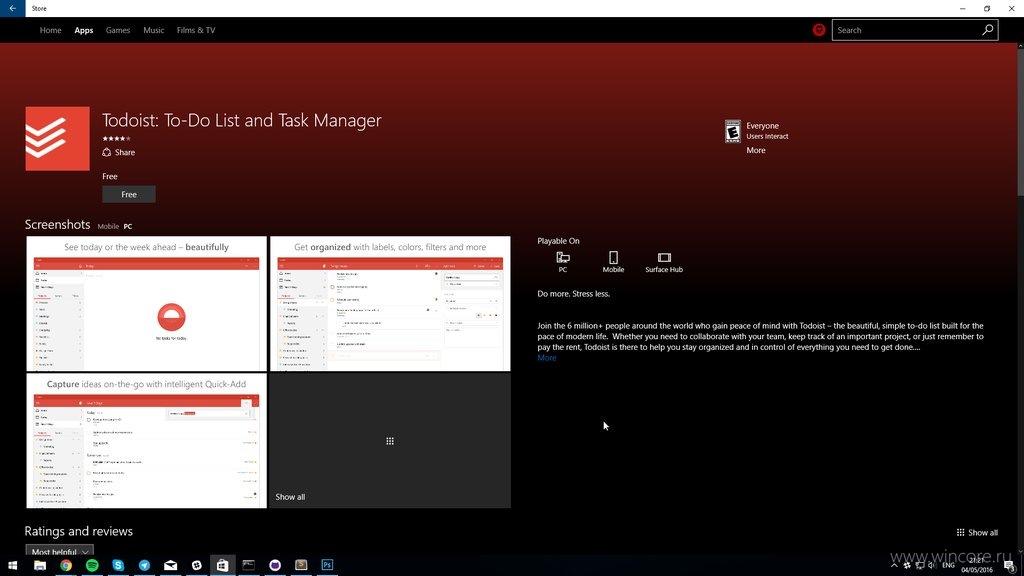Image resolution: width=1024 pixels, height=576 pixels.
Task: Click the Mobile device icon
Action: pyautogui.click(x=613, y=262)
